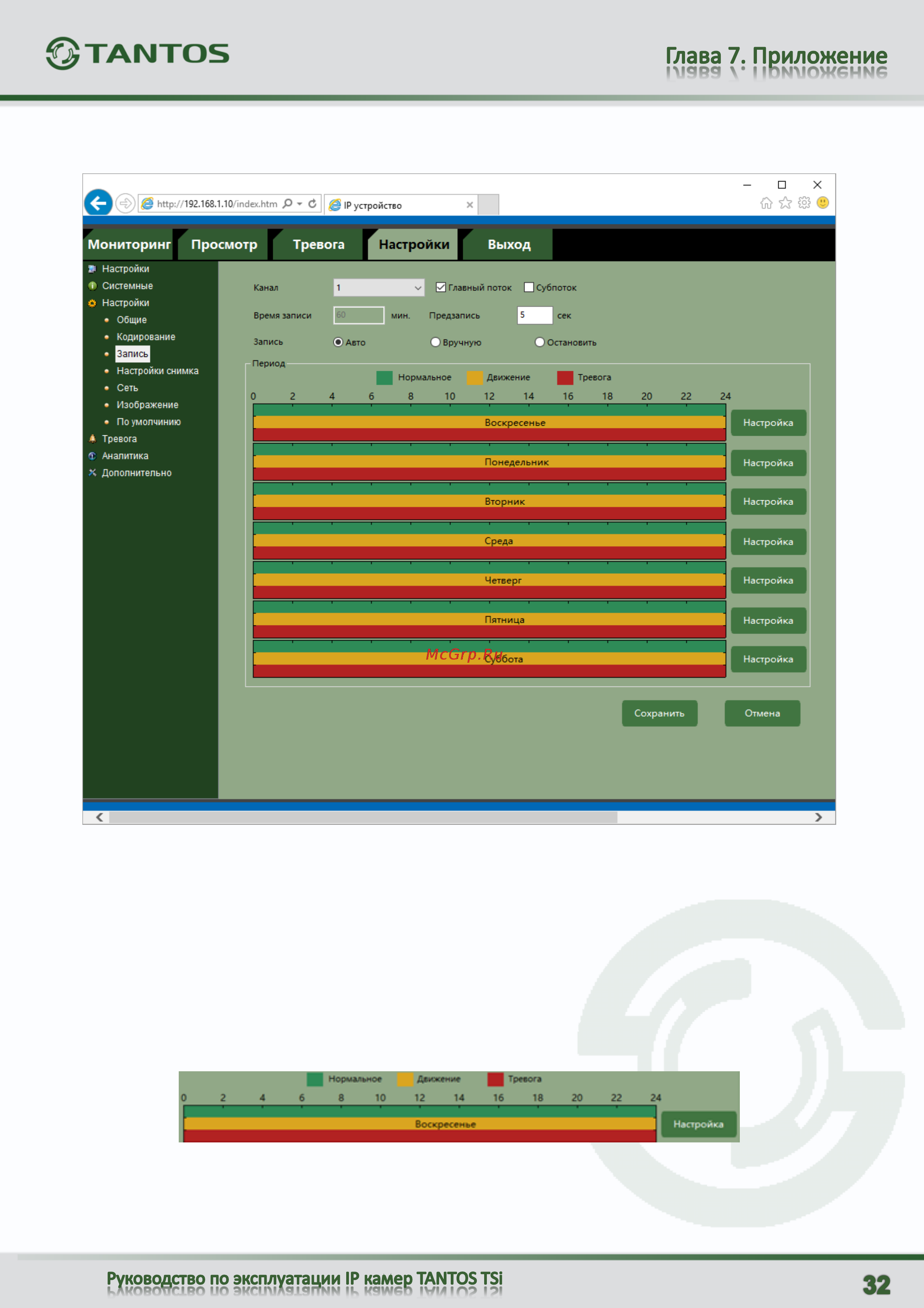The height and width of the screenshot is (1308, 924).
Task: Open Настройки снимка in sidebar
Action: click(158, 371)
